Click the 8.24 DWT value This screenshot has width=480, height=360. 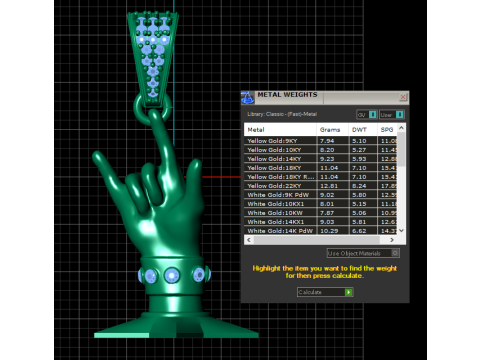359,186
